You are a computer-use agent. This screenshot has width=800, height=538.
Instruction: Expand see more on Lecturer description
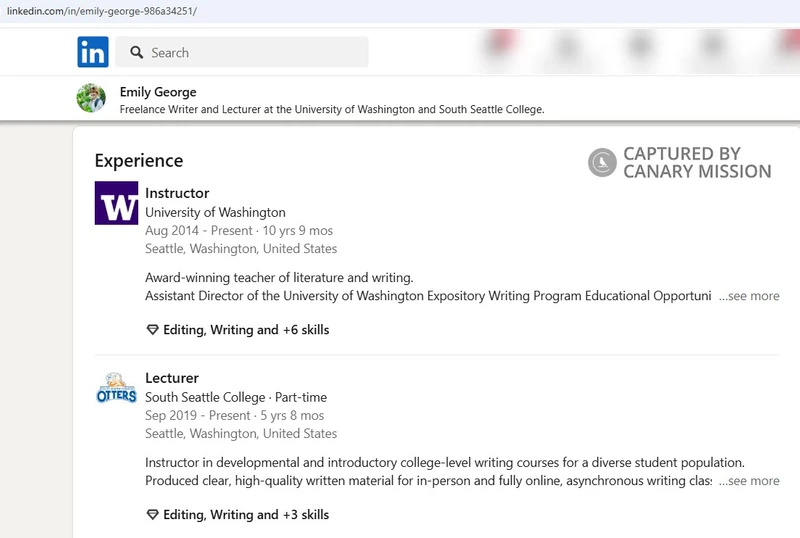tap(749, 481)
